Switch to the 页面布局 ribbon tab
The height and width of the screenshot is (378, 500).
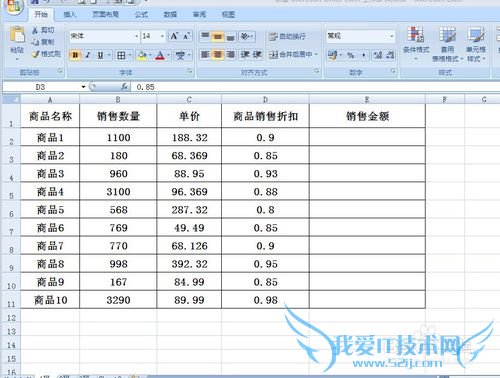click(105, 14)
